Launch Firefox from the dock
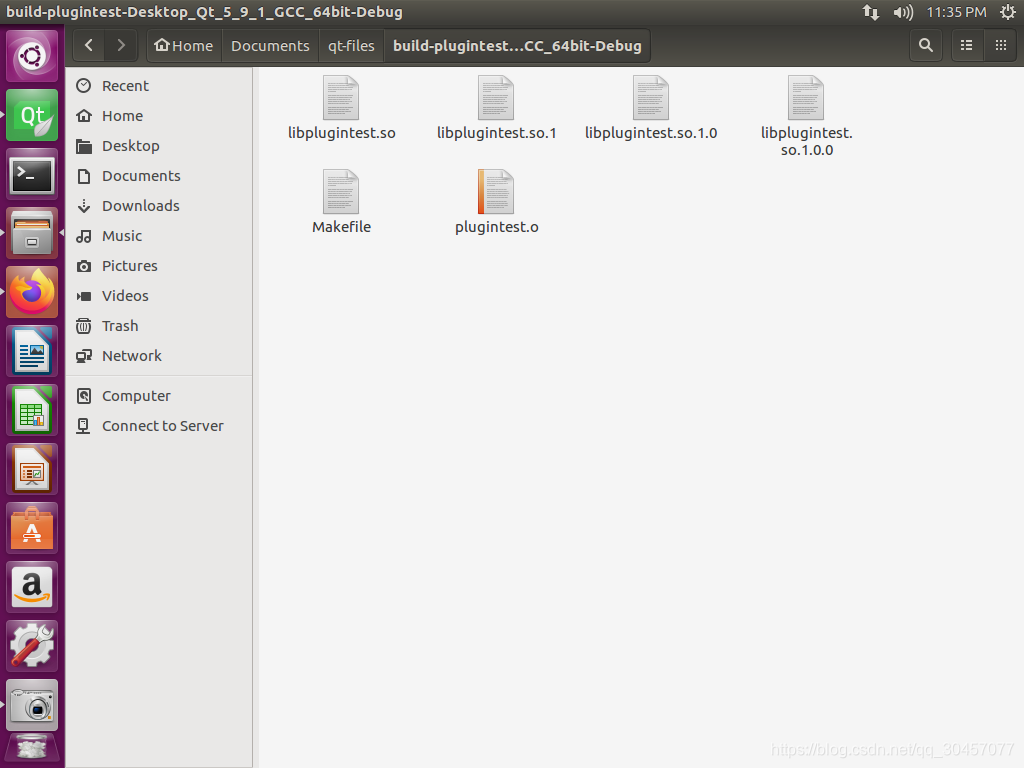The height and width of the screenshot is (768, 1024). pos(32,292)
